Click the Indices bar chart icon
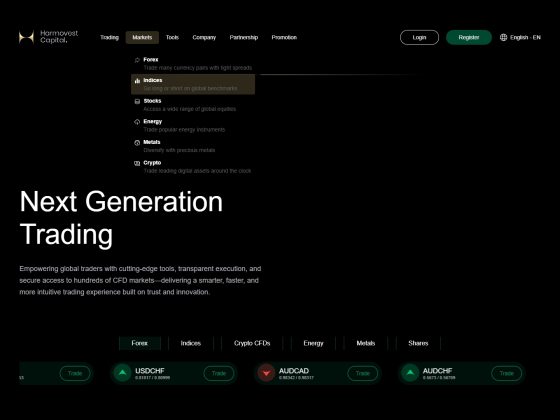 (137, 81)
